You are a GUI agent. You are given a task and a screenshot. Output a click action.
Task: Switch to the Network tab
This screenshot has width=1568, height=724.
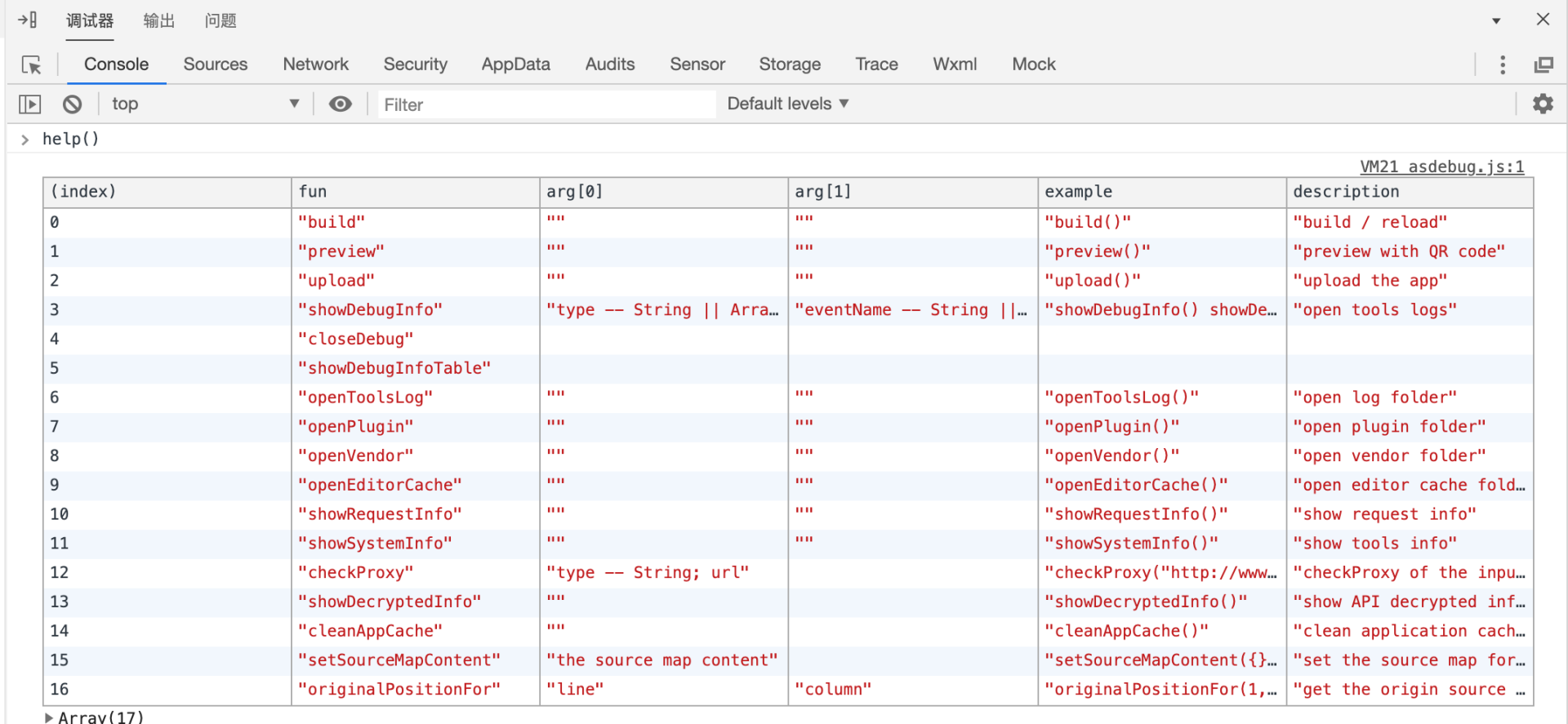pyautogui.click(x=315, y=64)
